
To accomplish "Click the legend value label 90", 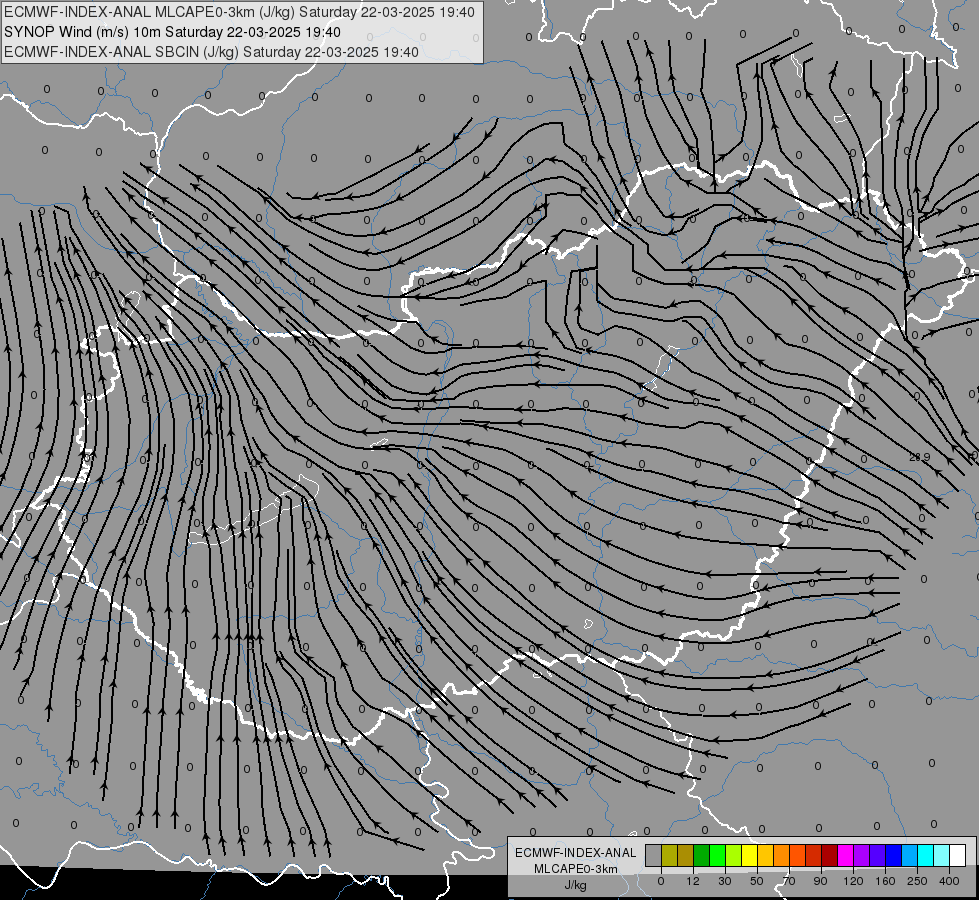I will [x=820, y=881].
